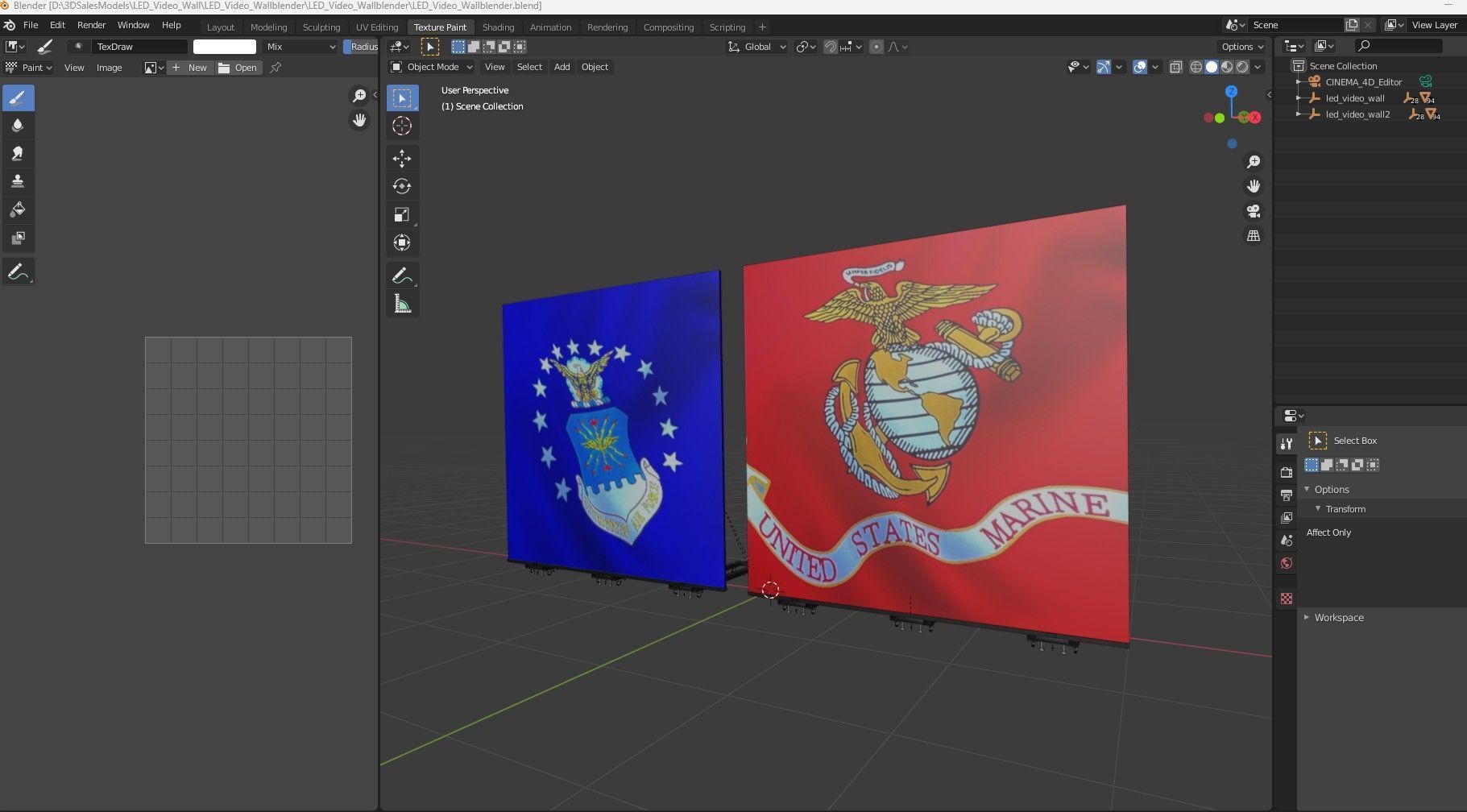The height and width of the screenshot is (812, 1467).
Task: Expand the led_video_wall tree item
Action: (x=1299, y=98)
